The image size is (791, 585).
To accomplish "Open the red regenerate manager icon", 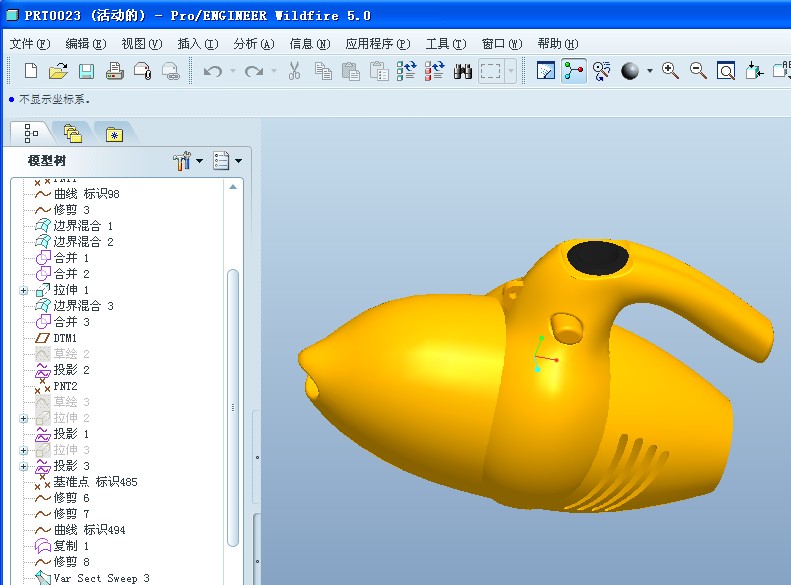I will tap(434, 71).
